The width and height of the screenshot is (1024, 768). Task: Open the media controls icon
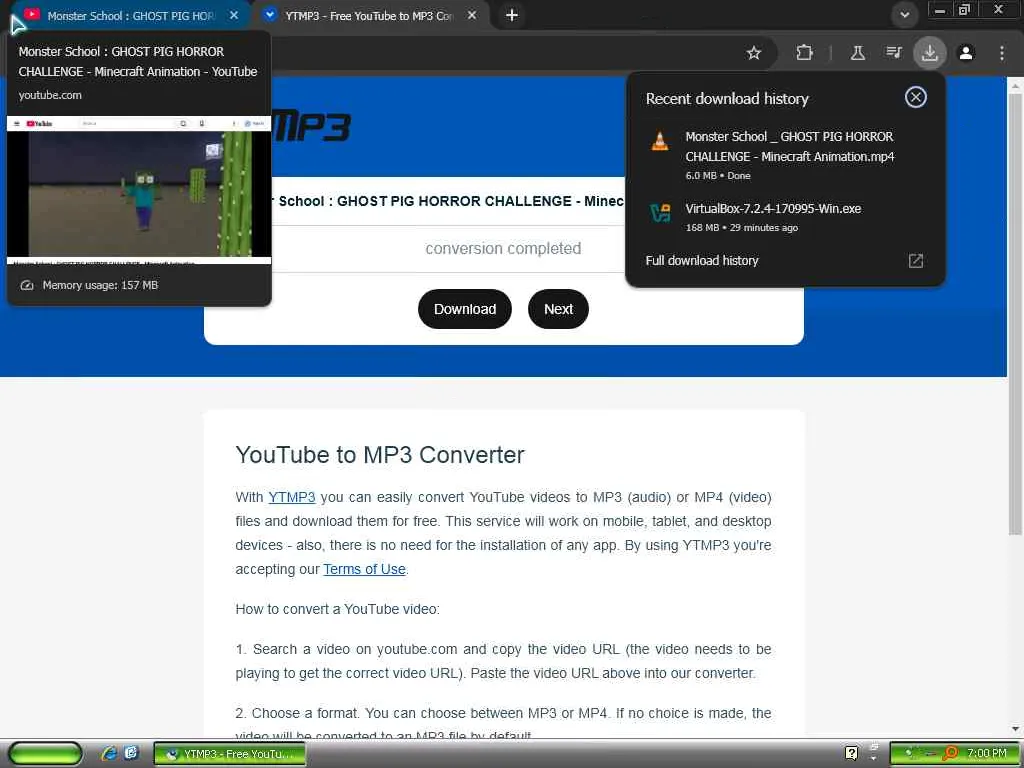pyautogui.click(x=893, y=52)
